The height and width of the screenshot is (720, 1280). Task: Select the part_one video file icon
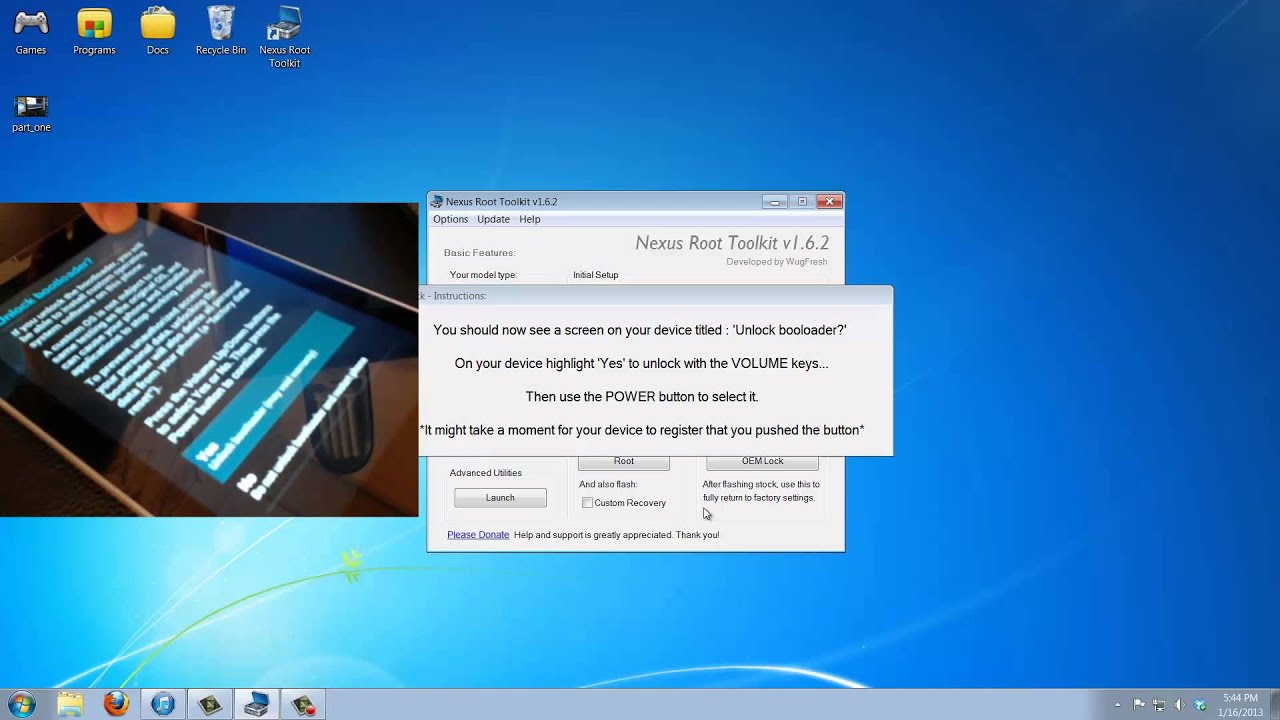[31, 114]
